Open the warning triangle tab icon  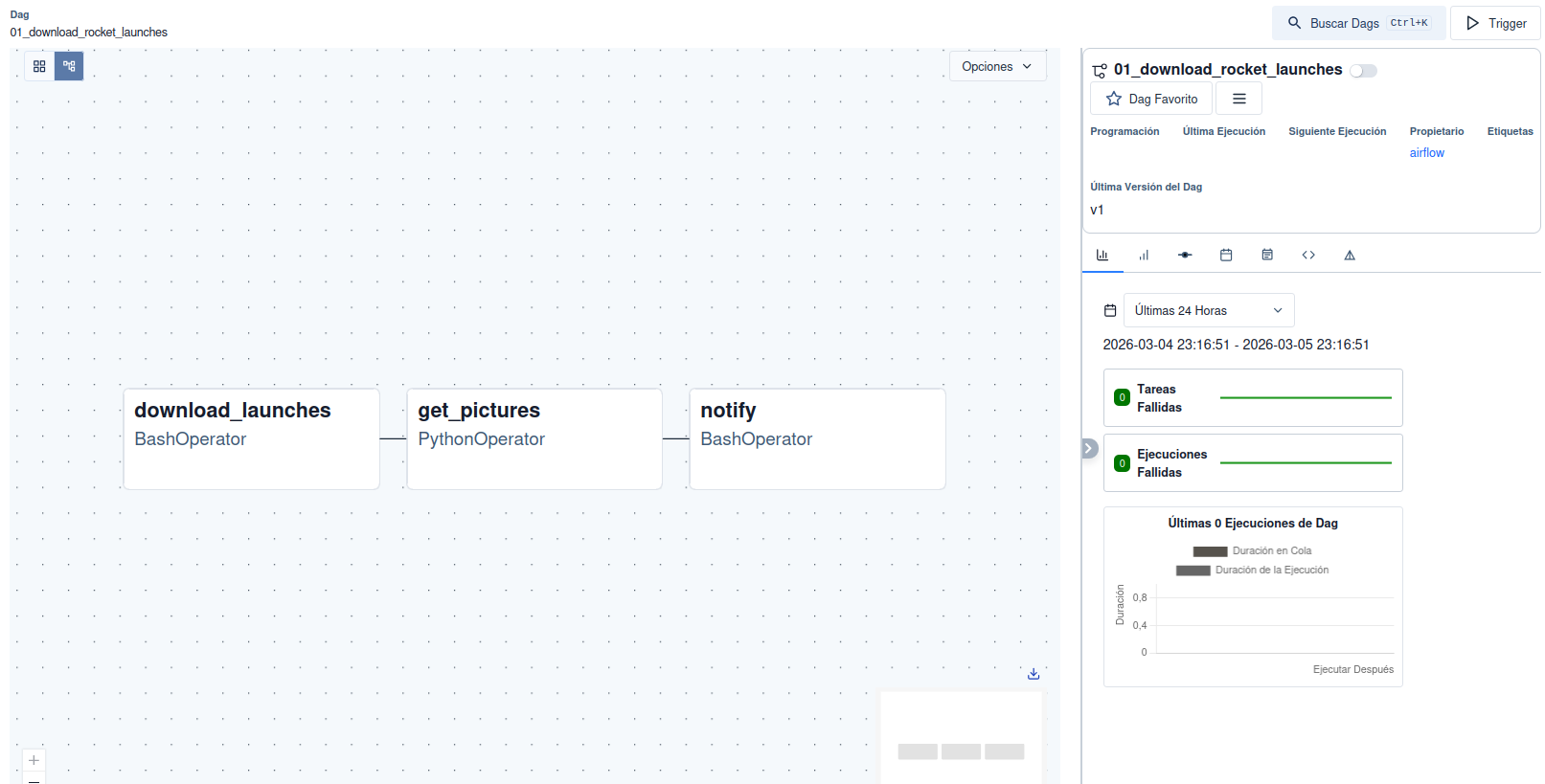click(x=1350, y=255)
